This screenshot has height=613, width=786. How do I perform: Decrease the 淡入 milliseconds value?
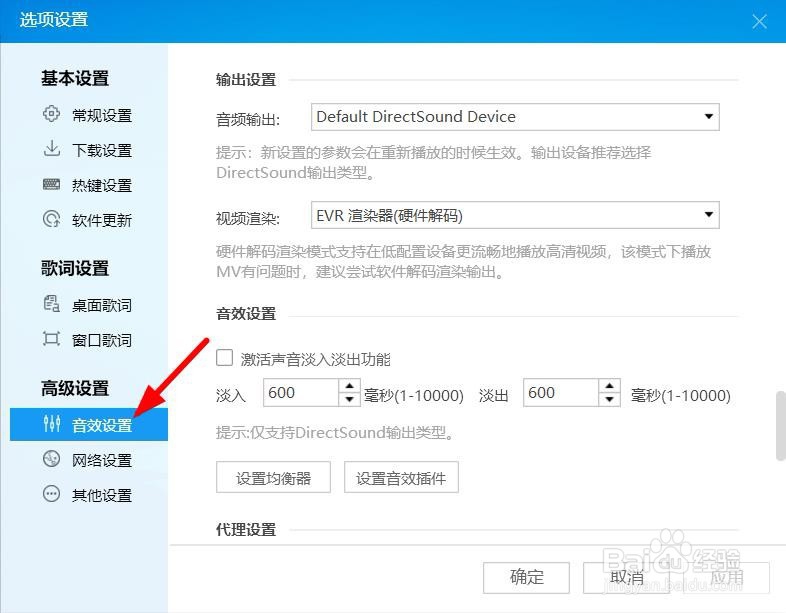pyautogui.click(x=349, y=399)
